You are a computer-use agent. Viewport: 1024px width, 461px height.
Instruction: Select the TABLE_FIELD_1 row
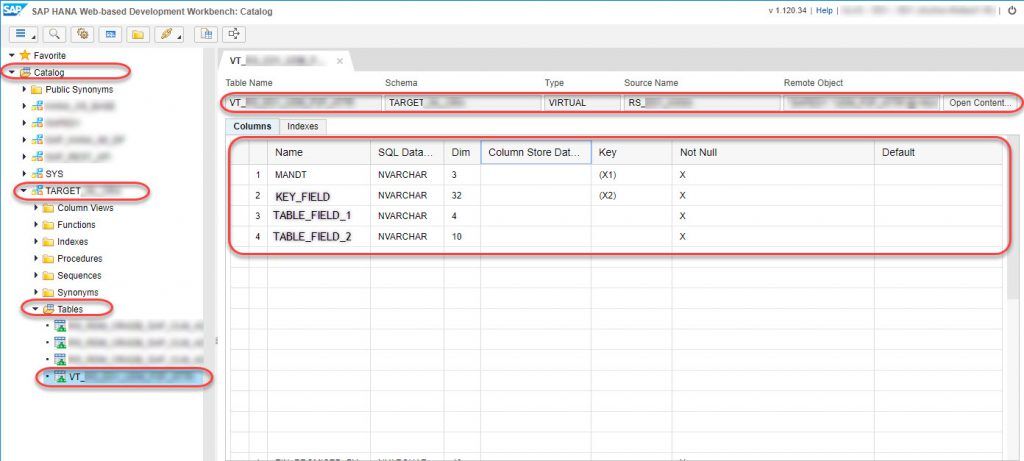(x=617, y=215)
